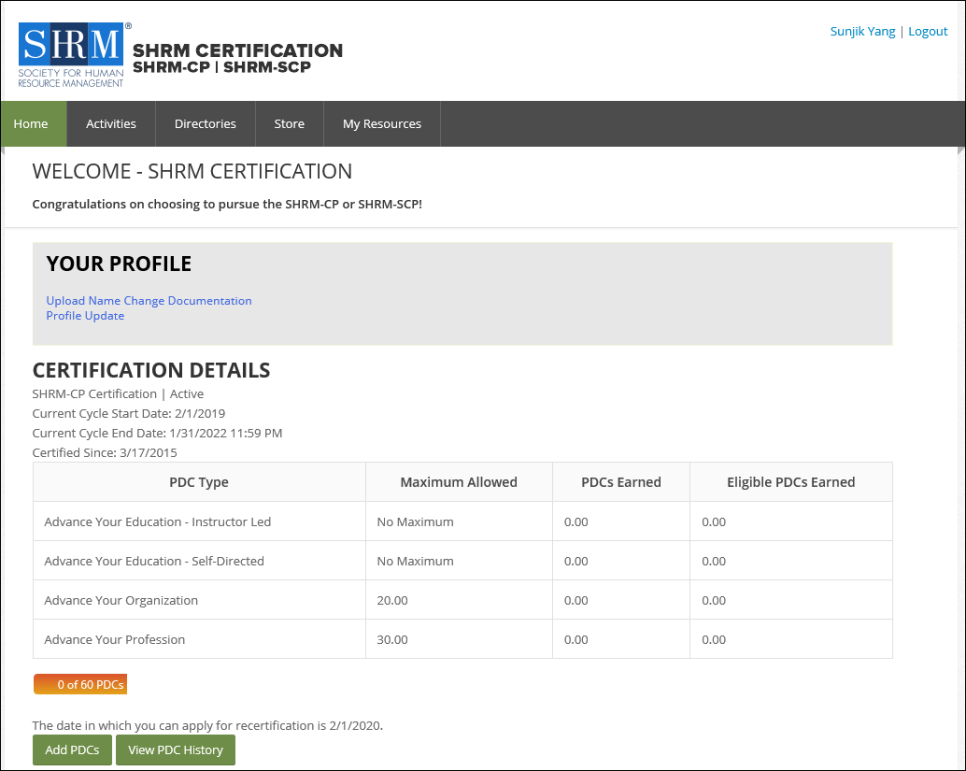Click the Certified Since 3/17/2015 text
Image resolution: width=966 pixels, height=771 pixels.
pyautogui.click(x=105, y=453)
